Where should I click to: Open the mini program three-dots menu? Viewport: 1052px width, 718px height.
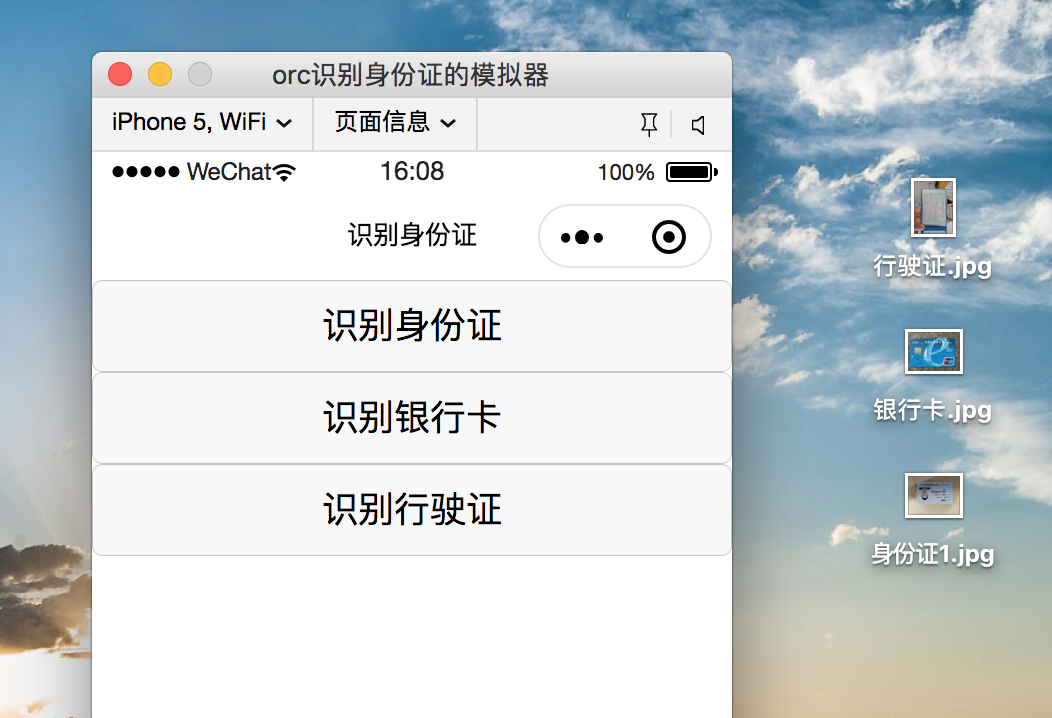tap(582, 237)
